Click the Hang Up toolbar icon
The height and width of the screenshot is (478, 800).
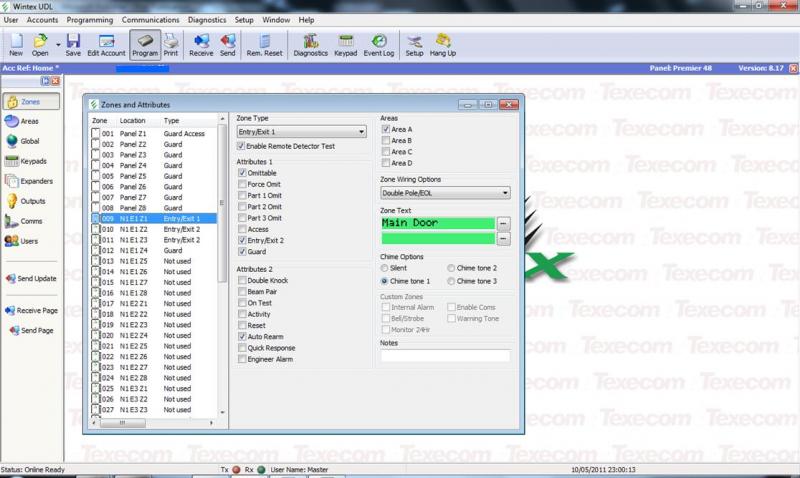click(442, 45)
